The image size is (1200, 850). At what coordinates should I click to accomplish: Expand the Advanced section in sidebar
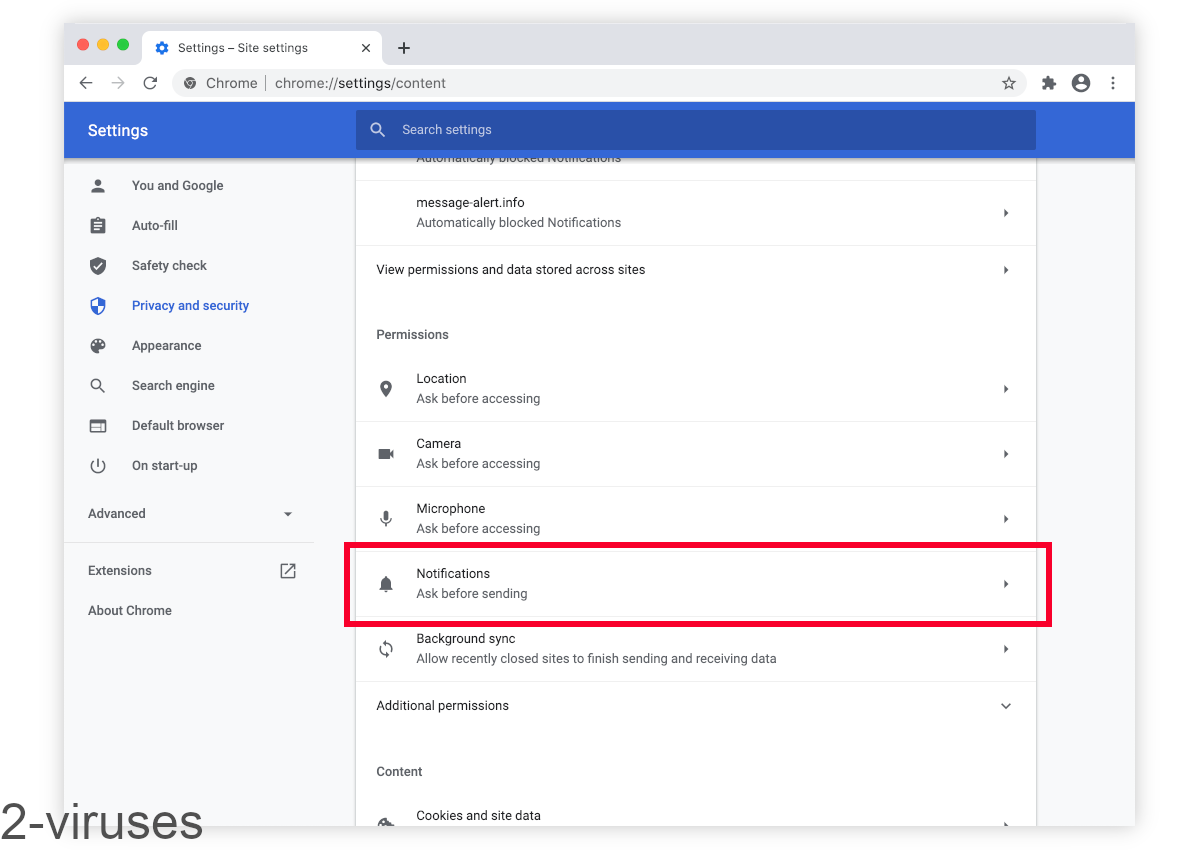[190, 514]
